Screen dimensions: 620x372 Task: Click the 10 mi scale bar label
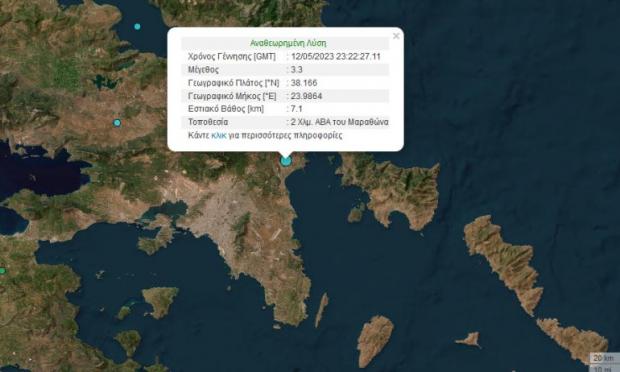[603, 368]
